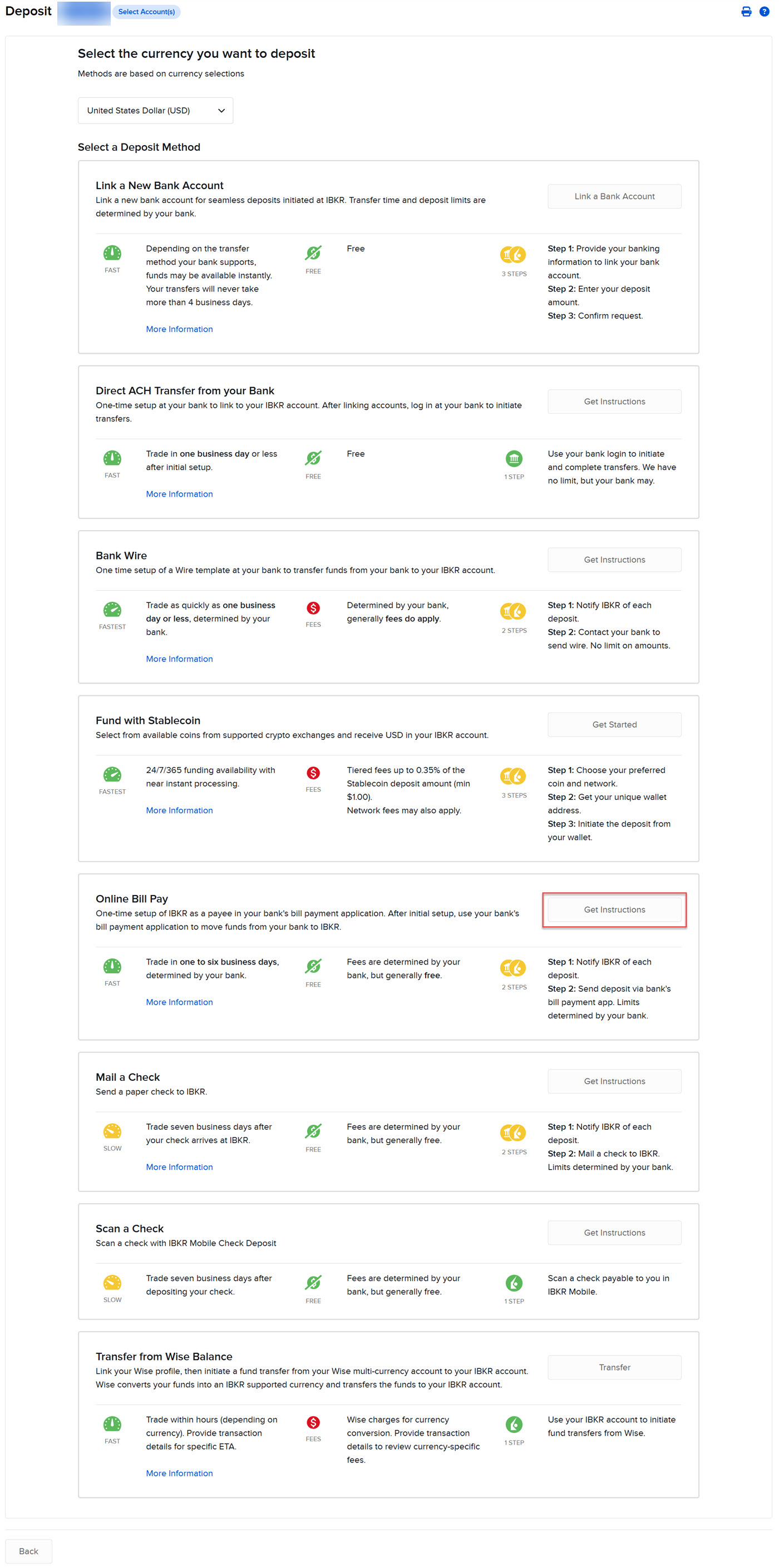Click the "Scan a Check" heading

point(130,1229)
